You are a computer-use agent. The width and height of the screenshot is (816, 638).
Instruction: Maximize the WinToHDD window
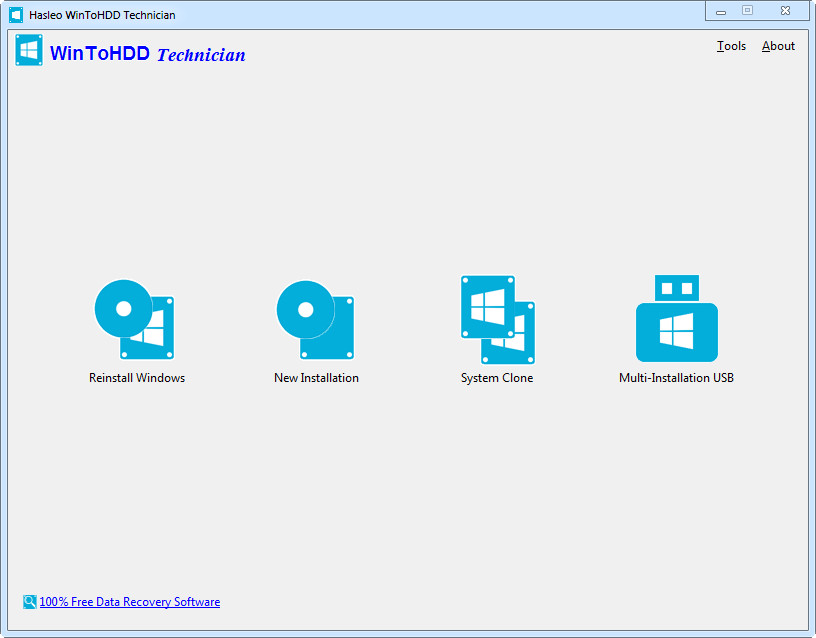(747, 10)
